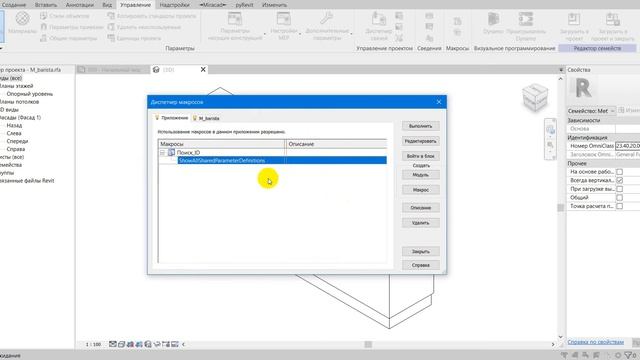Click the Поиск_ID module icon
Image resolution: width=640 pixels, height=360 pixels.
171,152
